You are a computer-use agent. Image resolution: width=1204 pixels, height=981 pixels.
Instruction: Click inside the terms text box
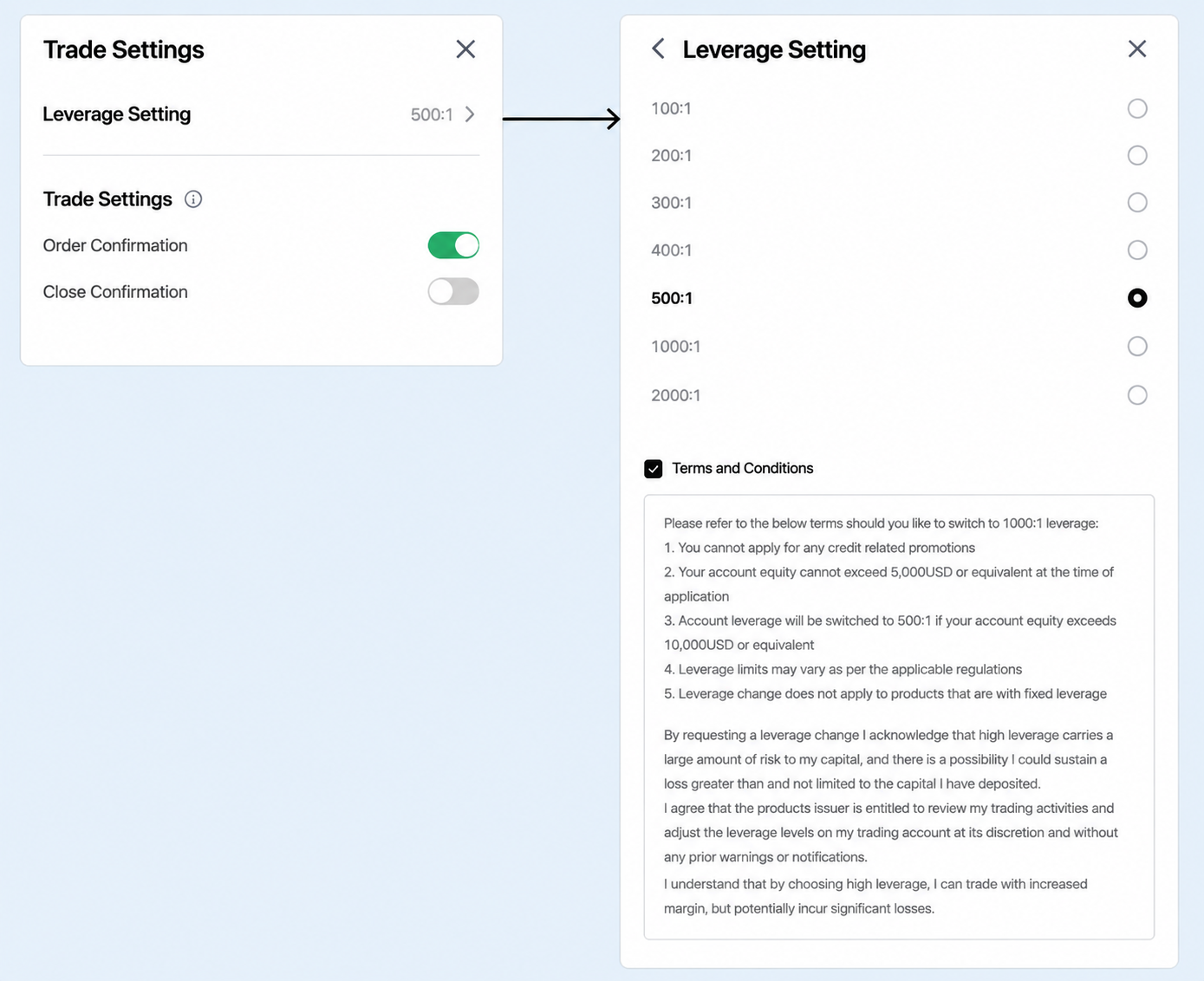[899, 717]
